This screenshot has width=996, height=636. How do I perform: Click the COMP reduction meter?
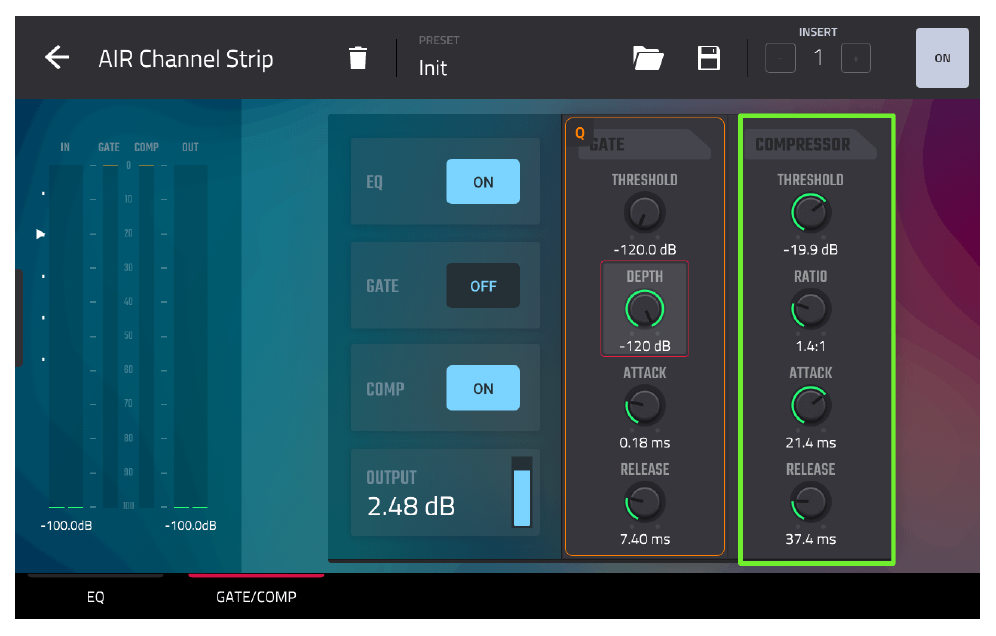pyautogui.click(x=146, y=336)
